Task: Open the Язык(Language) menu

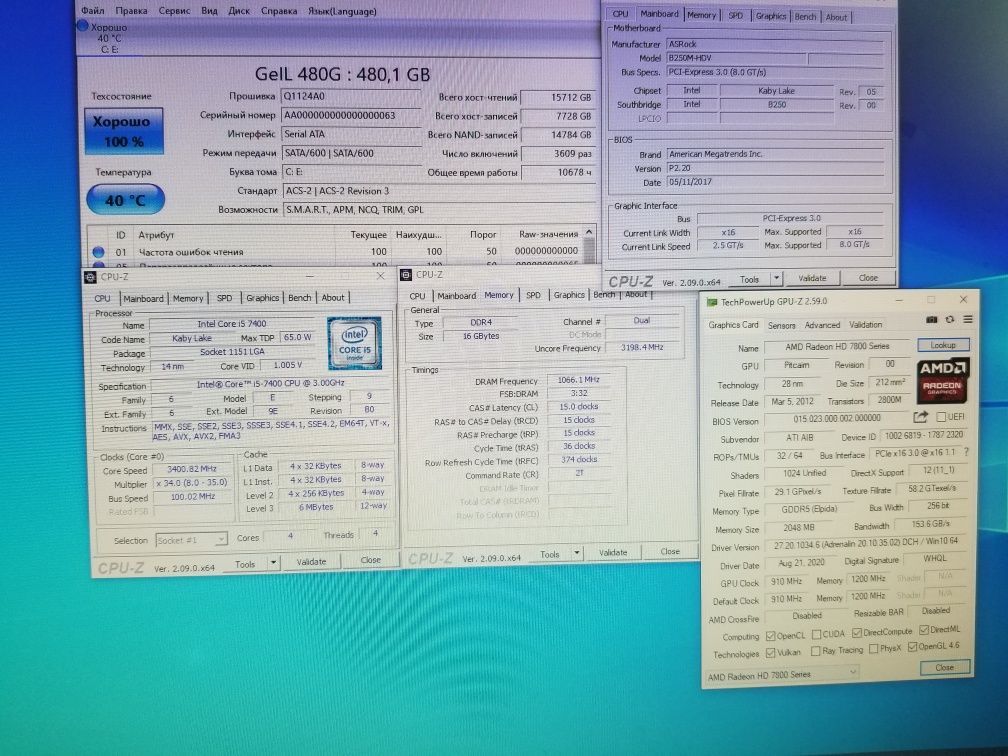Action: coord(342,11)
